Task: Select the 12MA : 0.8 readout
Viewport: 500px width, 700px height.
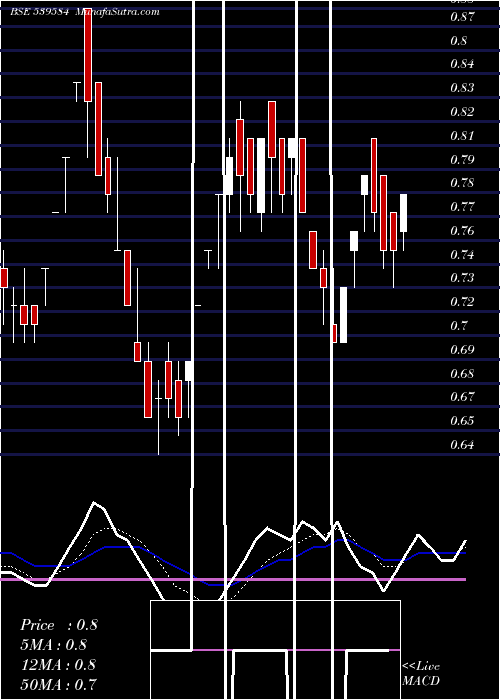Action: 58,664
